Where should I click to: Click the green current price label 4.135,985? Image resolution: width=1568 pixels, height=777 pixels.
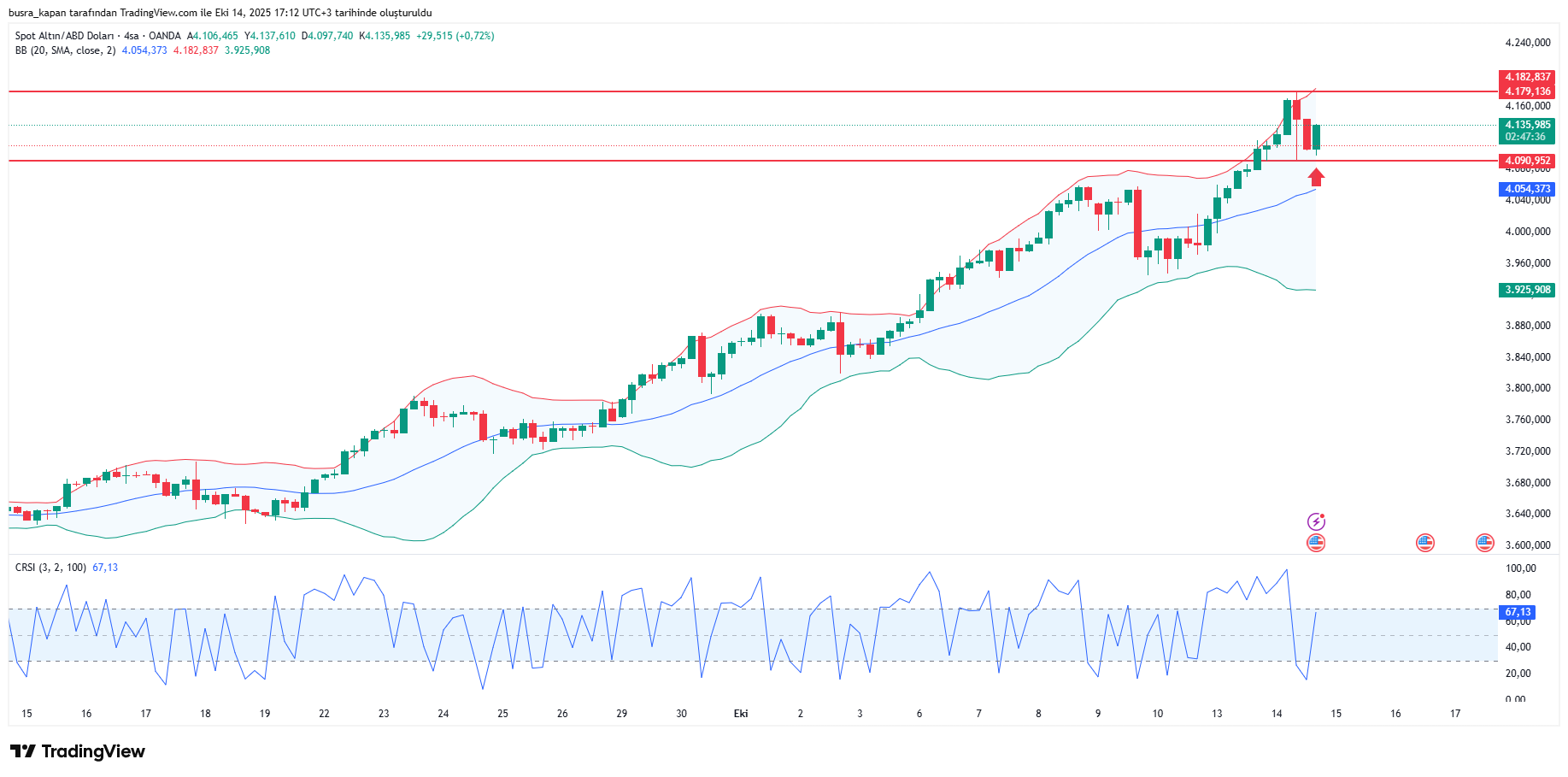[x=1527, y=125]
